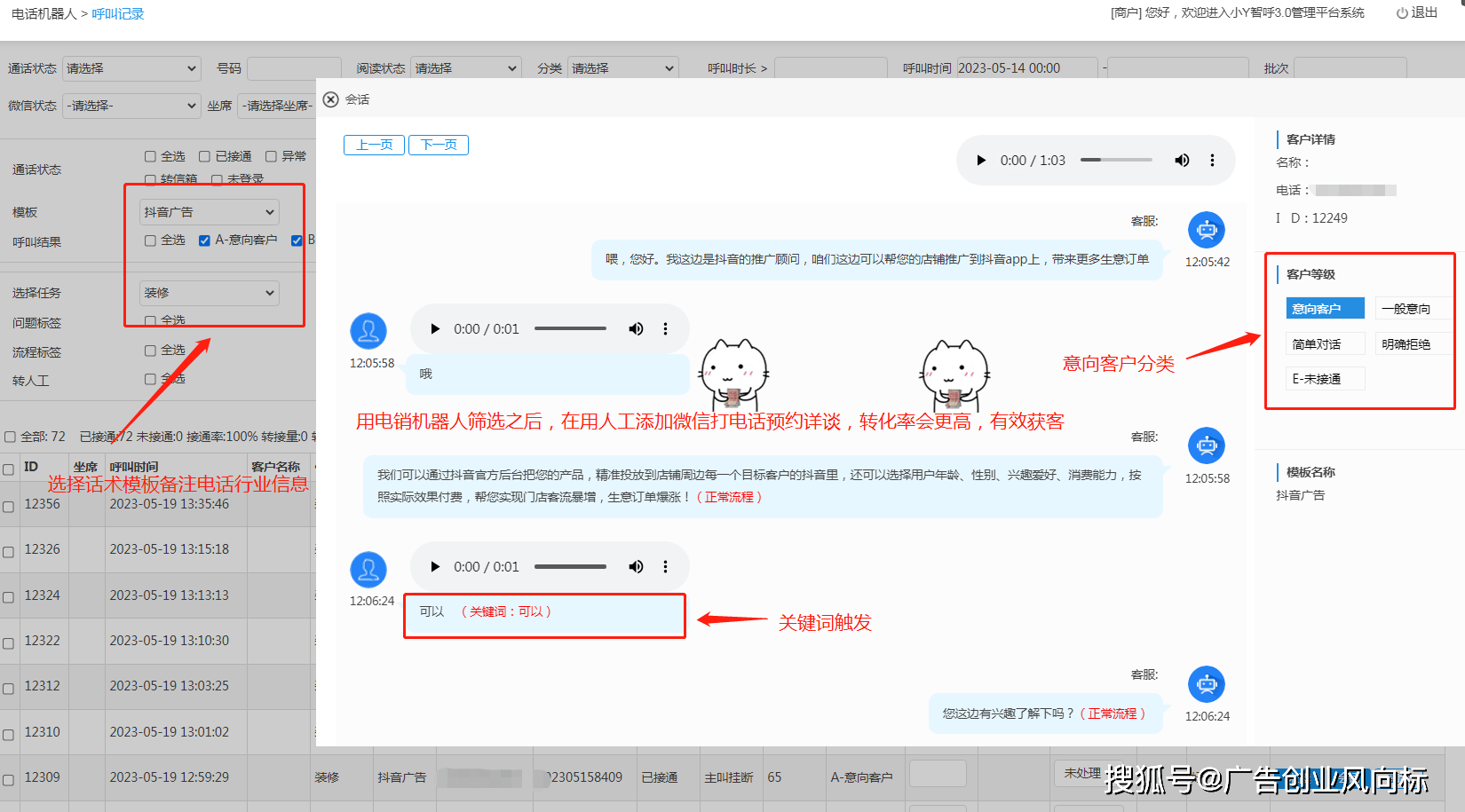The width and height of the screenshot is (1465, 812).
Task: Close the 会话 dialog with X icon
Action: [x=330, y=99]
